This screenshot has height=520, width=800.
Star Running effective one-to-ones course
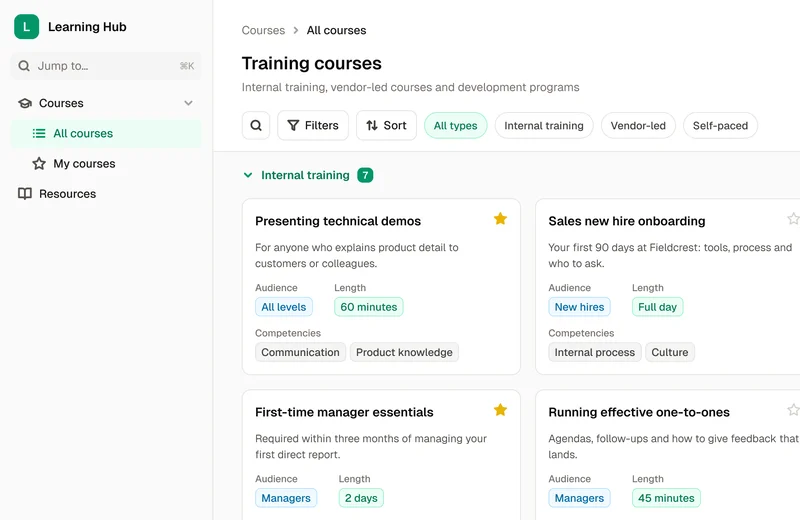(x=793, y=410)
